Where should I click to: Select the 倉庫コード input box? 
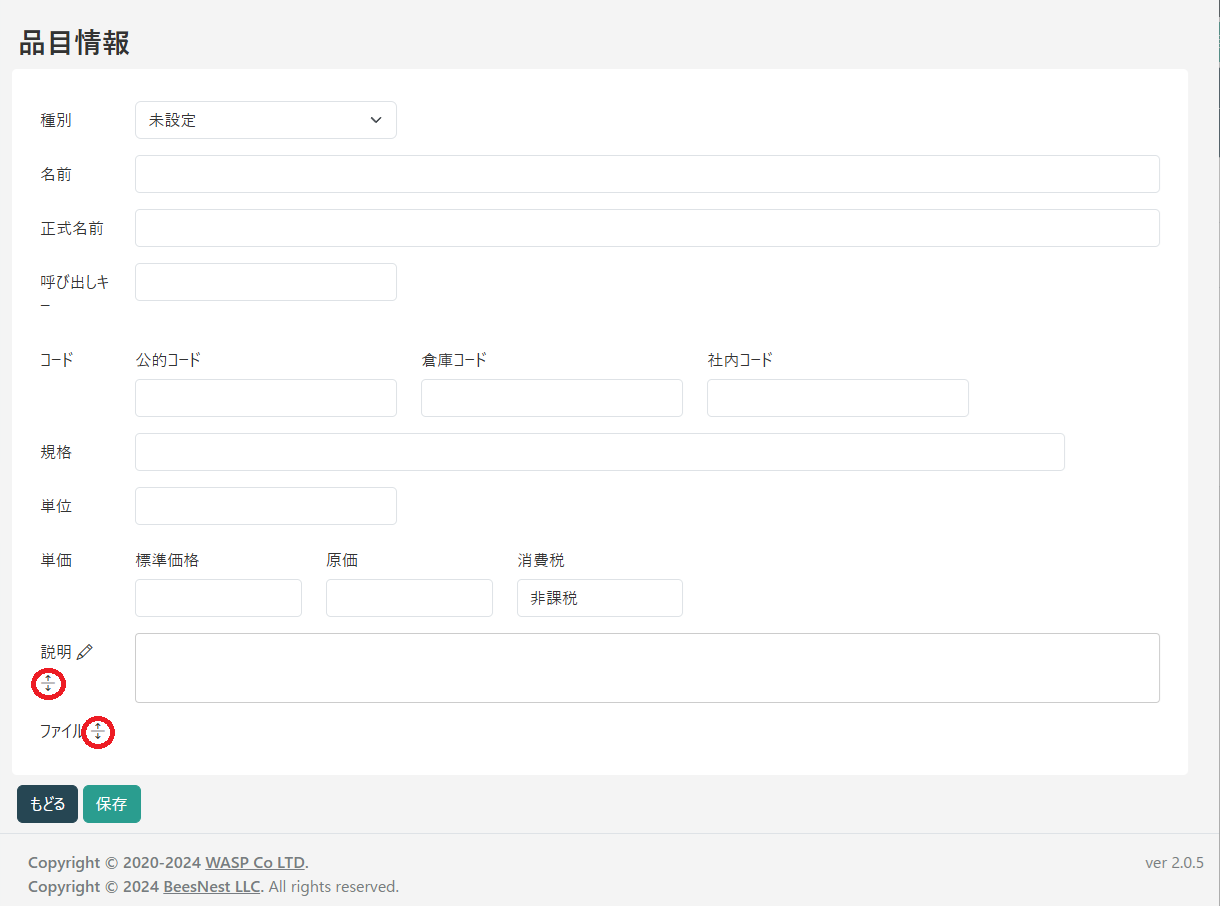(551, 398)
